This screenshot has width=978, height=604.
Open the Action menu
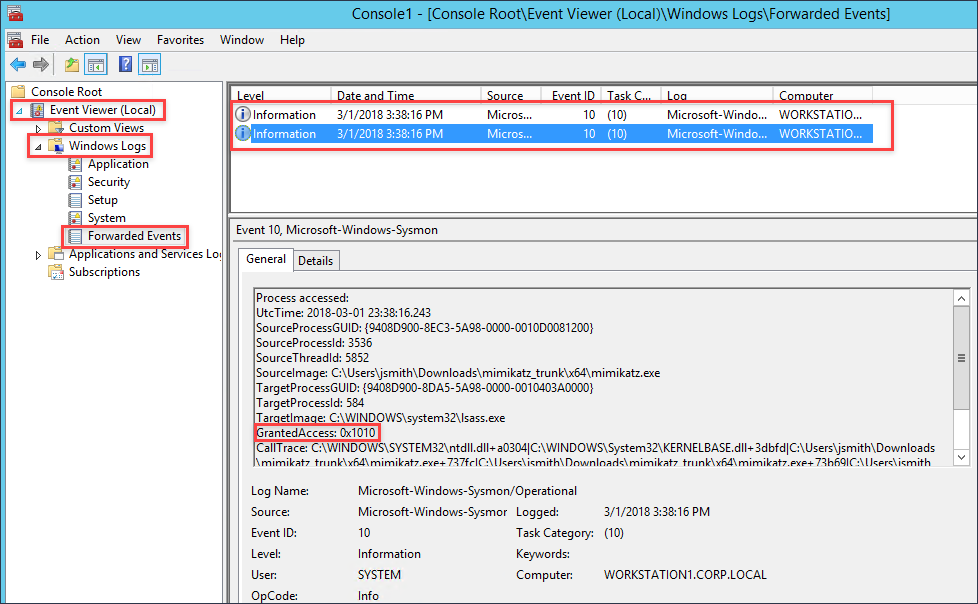tap(82, 40)
